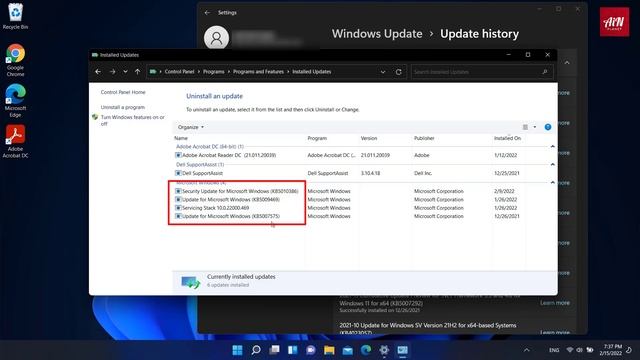Sort by Program column header
640x360 pixels.
[x=317, y=138]
